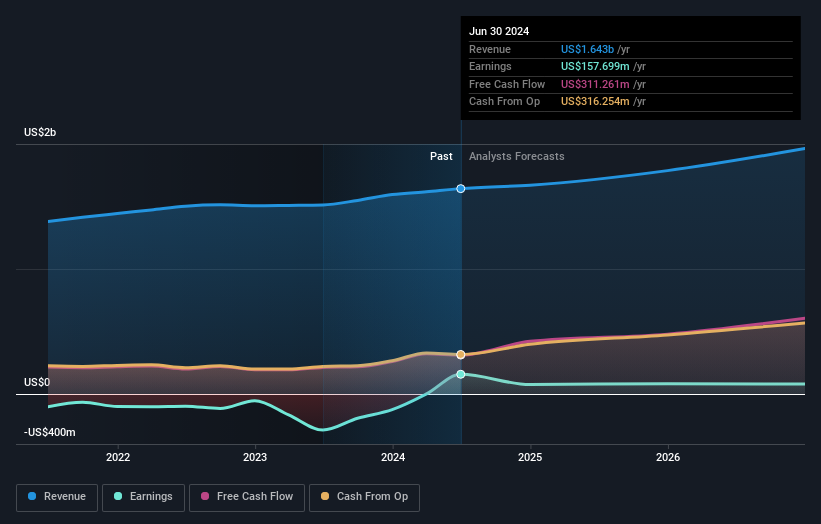
Task: Click the Past section label
Action: click(441, 156)
